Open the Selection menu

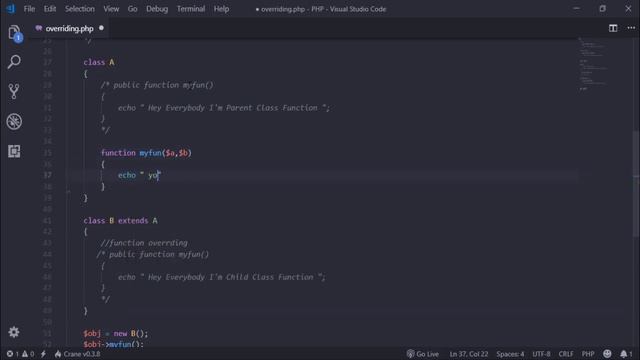[x=80, y=9]
